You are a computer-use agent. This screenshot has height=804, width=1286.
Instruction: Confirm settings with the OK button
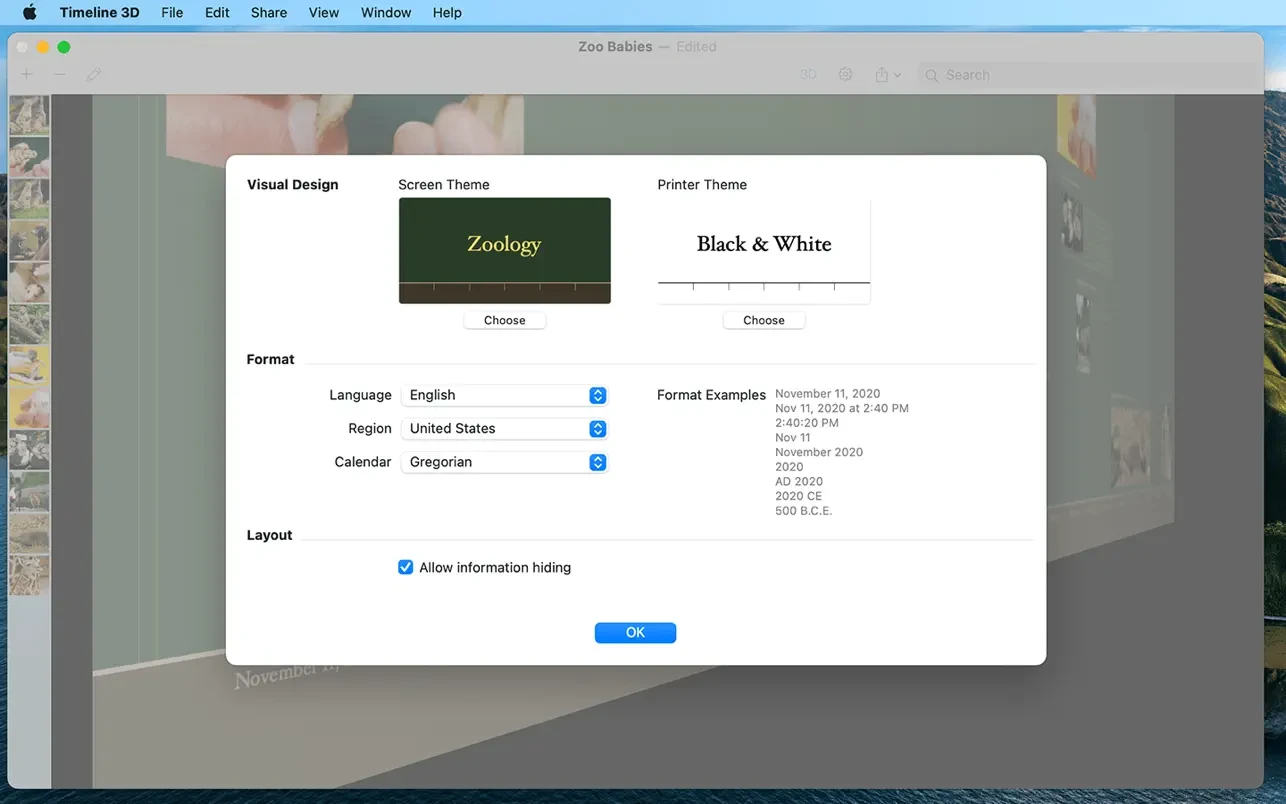635,632
